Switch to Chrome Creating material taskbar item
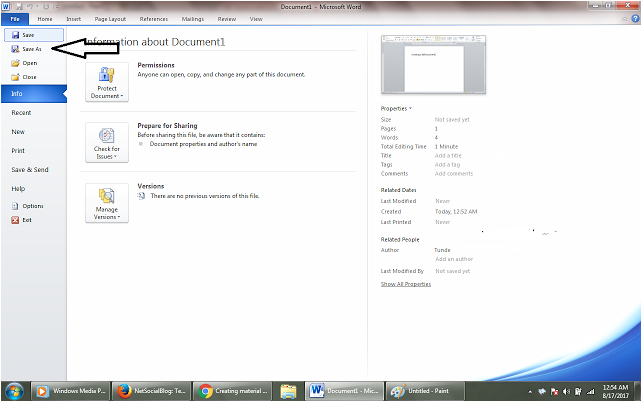 tap(232, 391)
